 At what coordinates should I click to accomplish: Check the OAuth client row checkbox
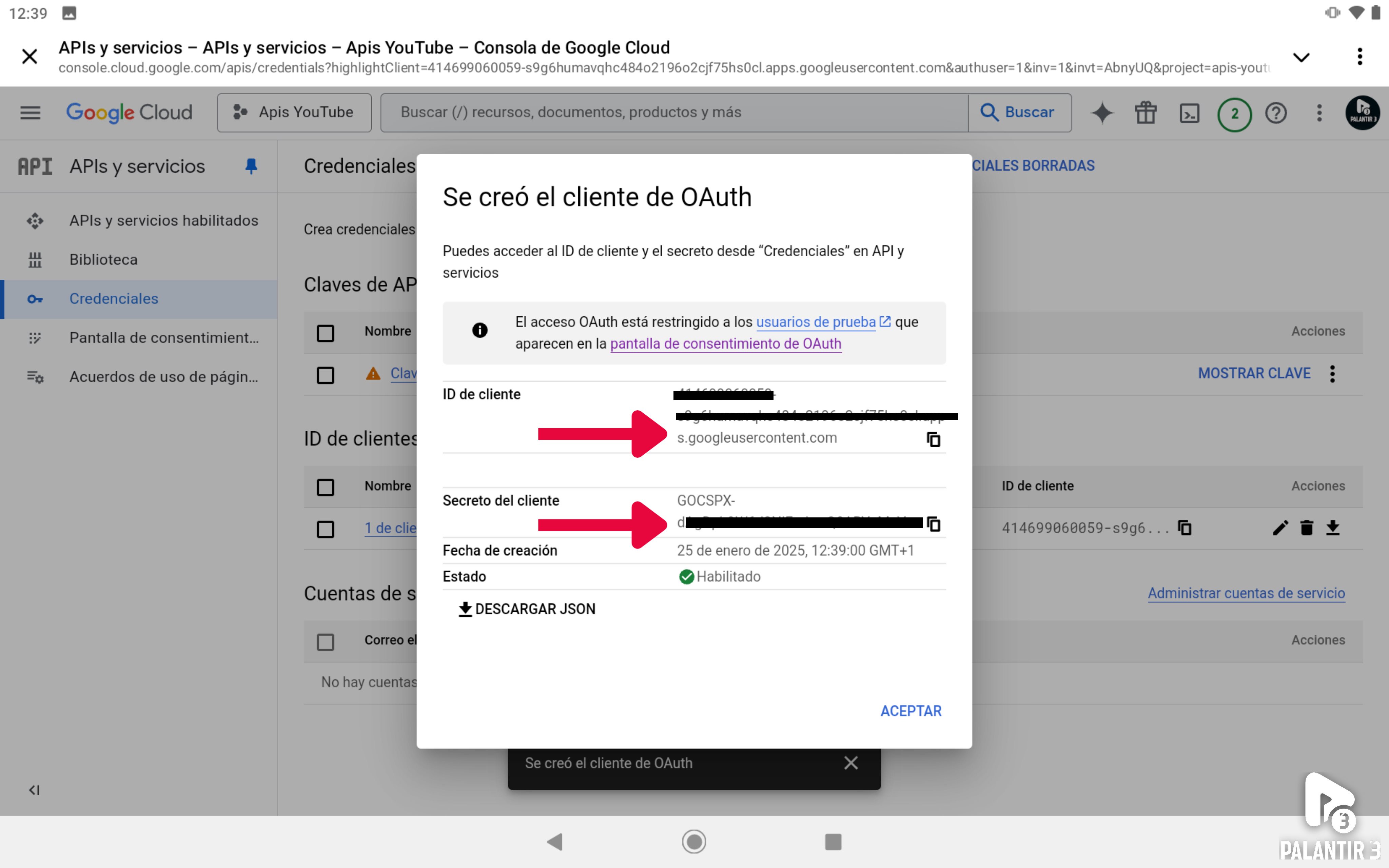326,529
